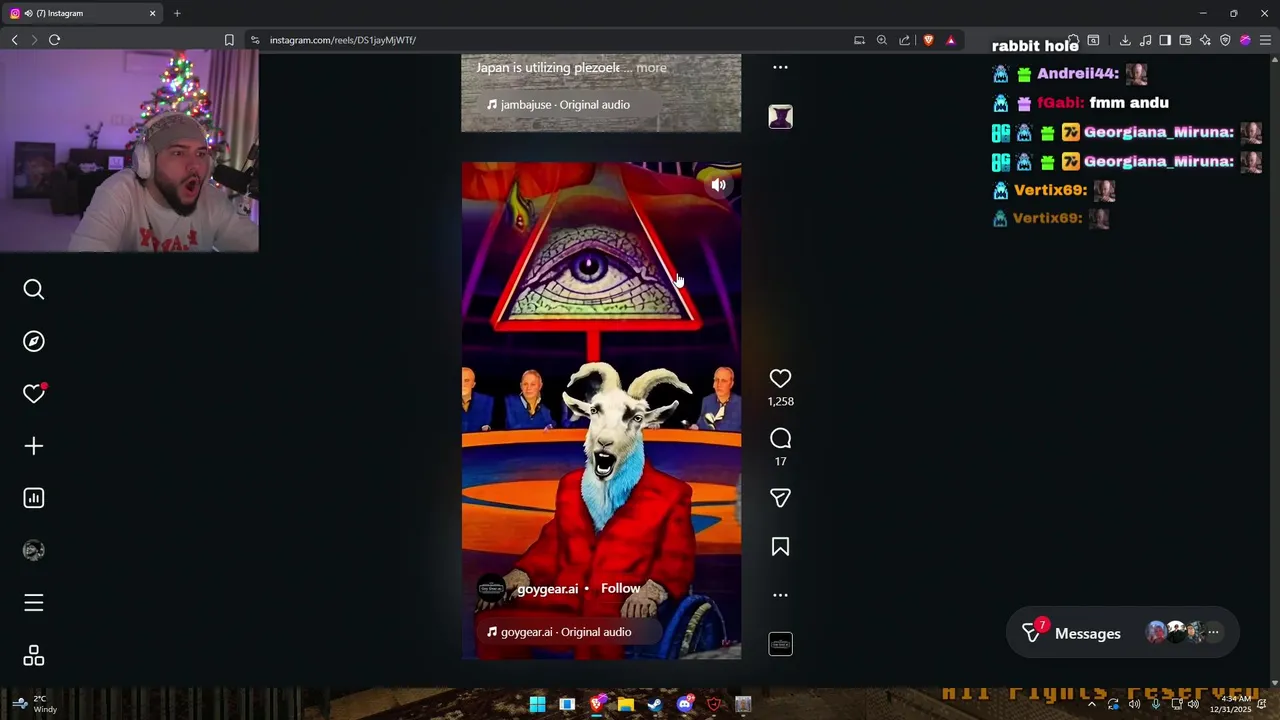1280x720 pixels.
Task: Follow the goygear.ai account
Action: tap(620, 588)
